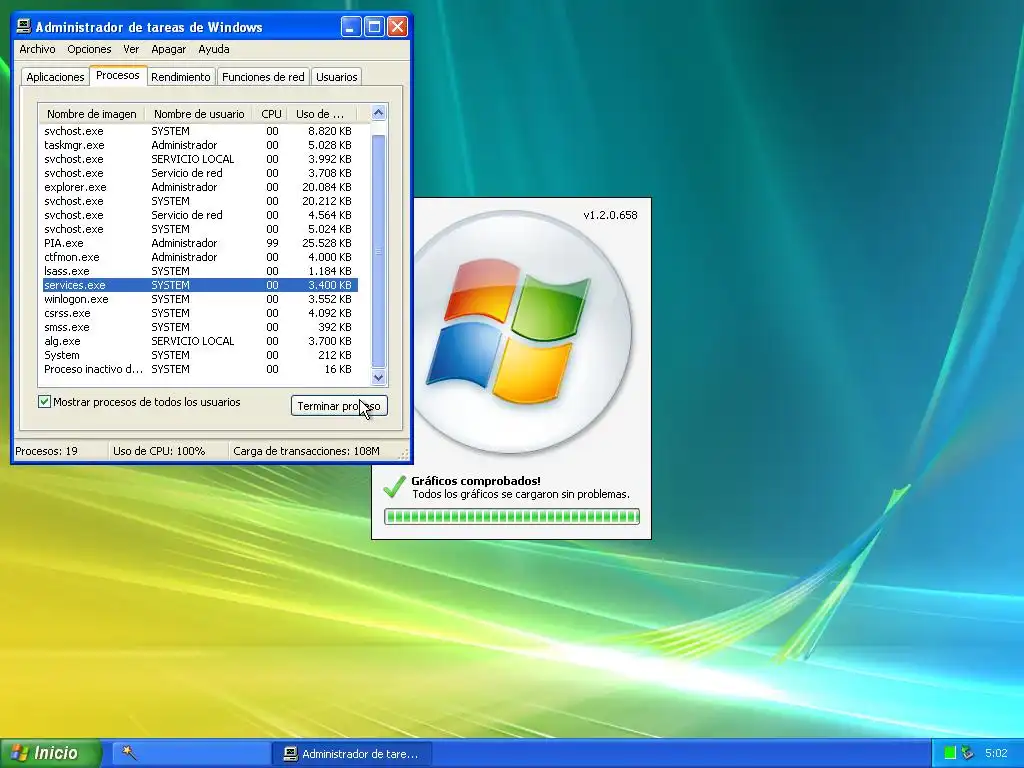Select the PIA.exe process row
This screenshot has height=768, width=1024.
tap(199, 243)
